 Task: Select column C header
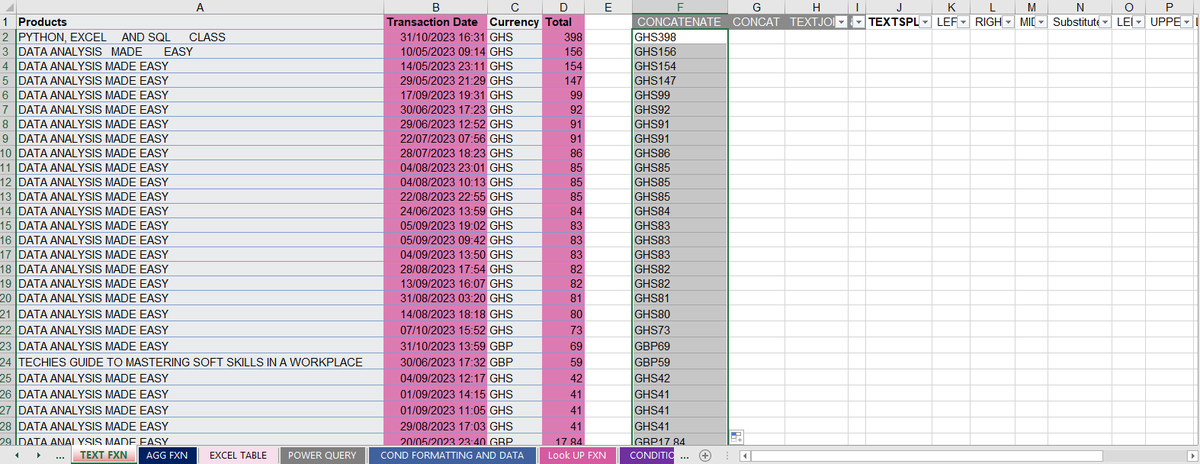(514, 7)
